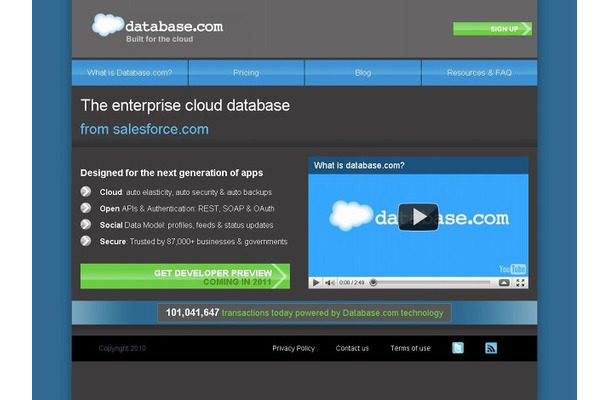Image resolution: width=610 pixels, height=400 pixels.
Task: Click the Copyright 2010 text
Action: tap(122, 348)
